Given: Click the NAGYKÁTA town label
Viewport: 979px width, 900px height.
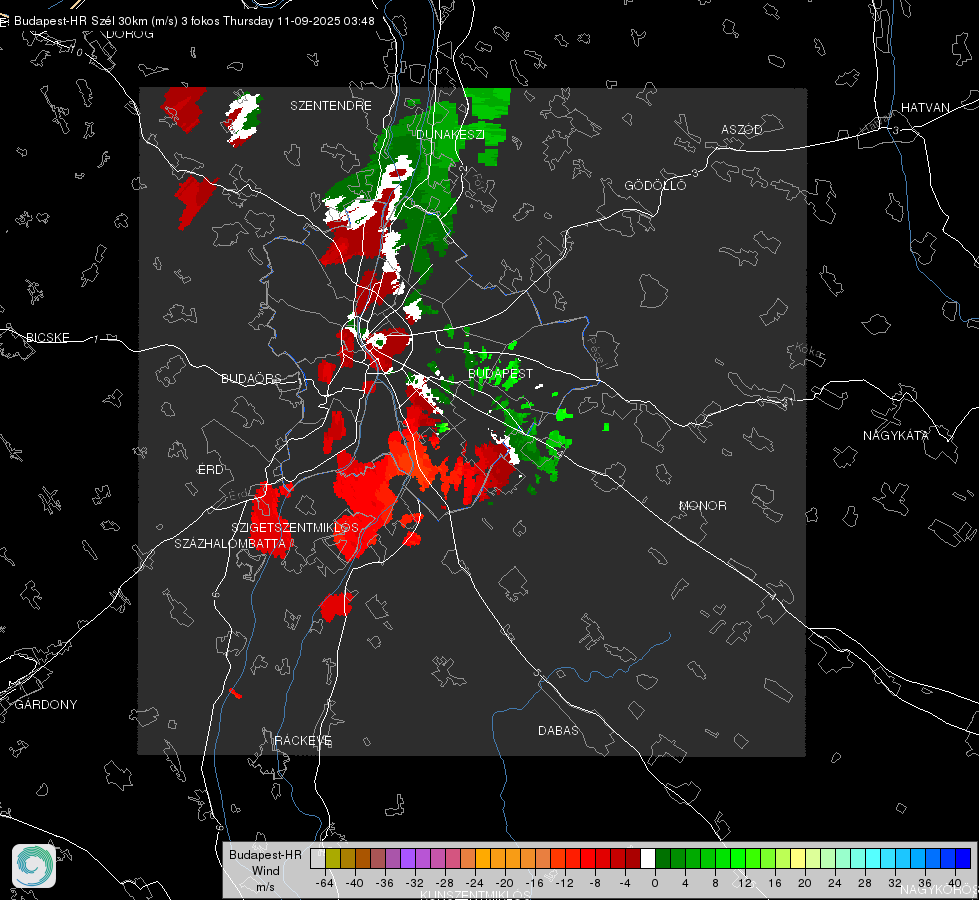Looking at the screenshot, I should point(896,435).
